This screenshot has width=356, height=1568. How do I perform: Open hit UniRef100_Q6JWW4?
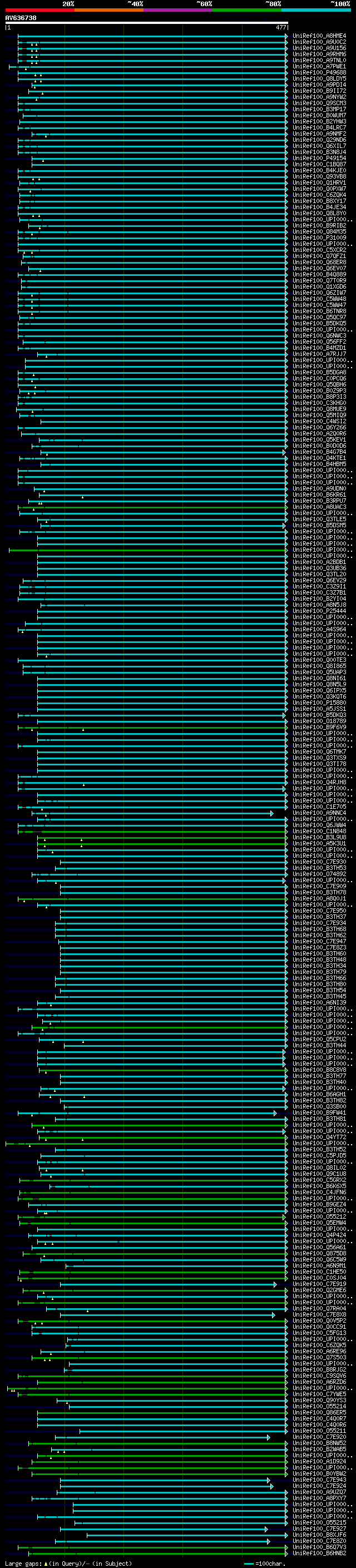(319, 825)
